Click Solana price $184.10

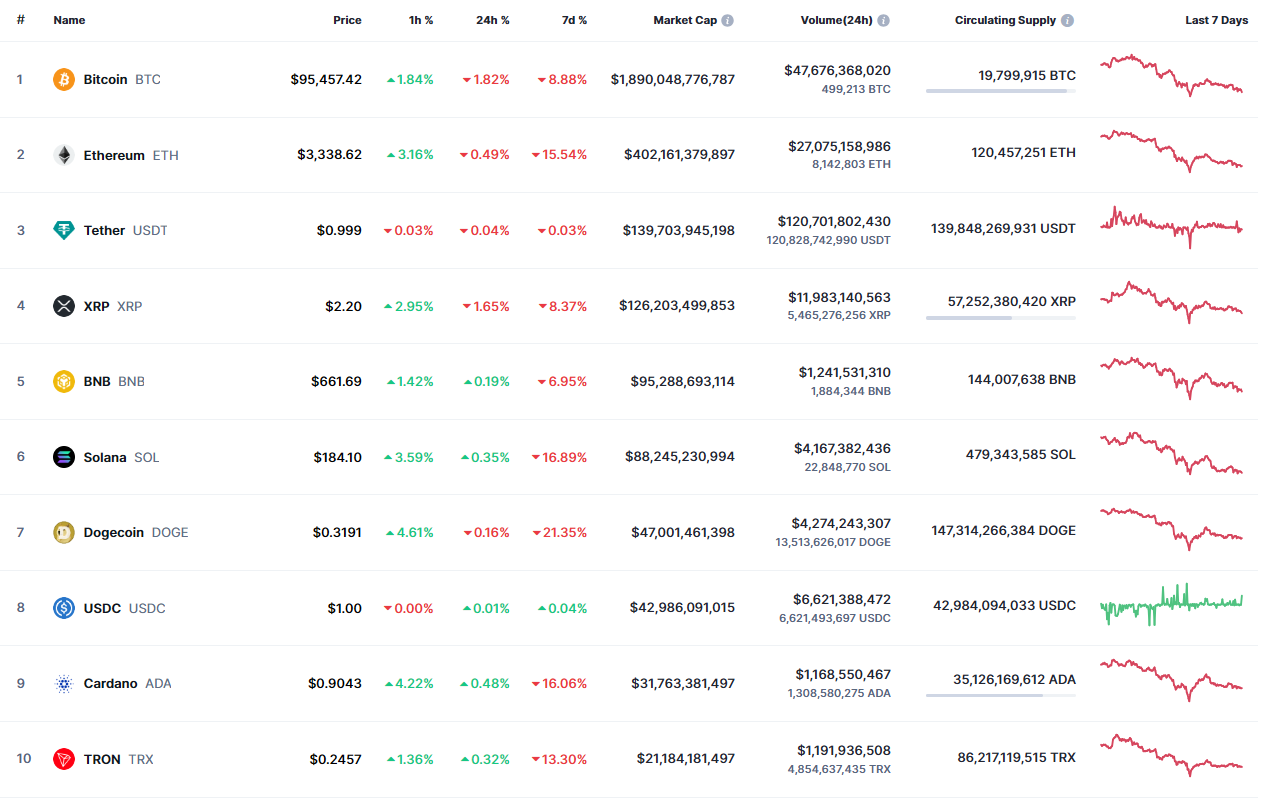[x=338, y=457]
